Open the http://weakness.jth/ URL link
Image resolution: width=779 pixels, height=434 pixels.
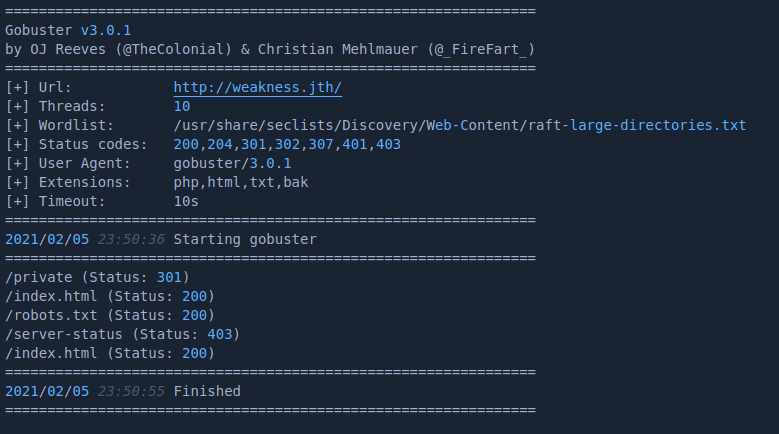coord(257,87)
